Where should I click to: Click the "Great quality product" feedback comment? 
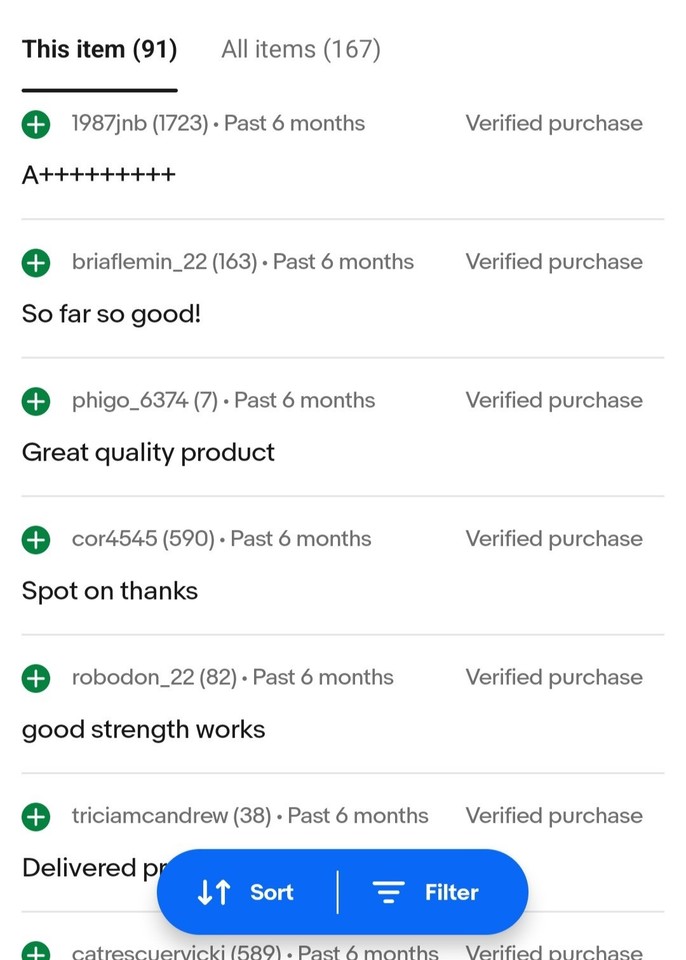coord(148,453)
